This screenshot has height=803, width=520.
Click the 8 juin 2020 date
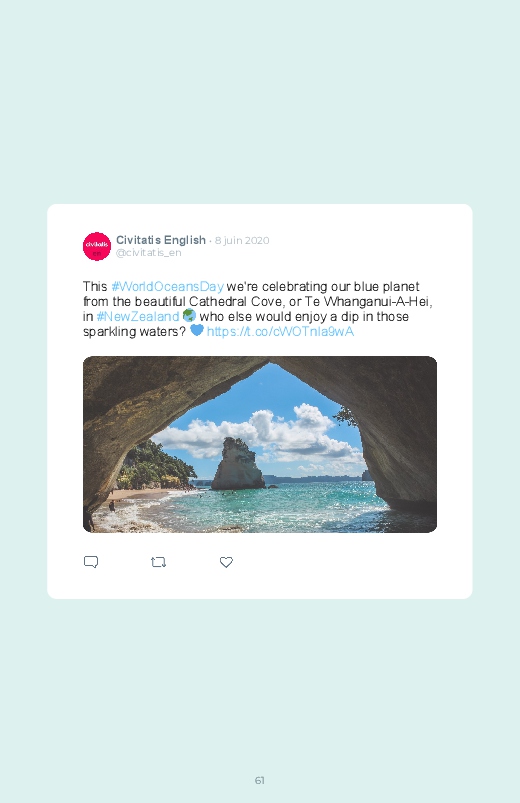[242, 240]
